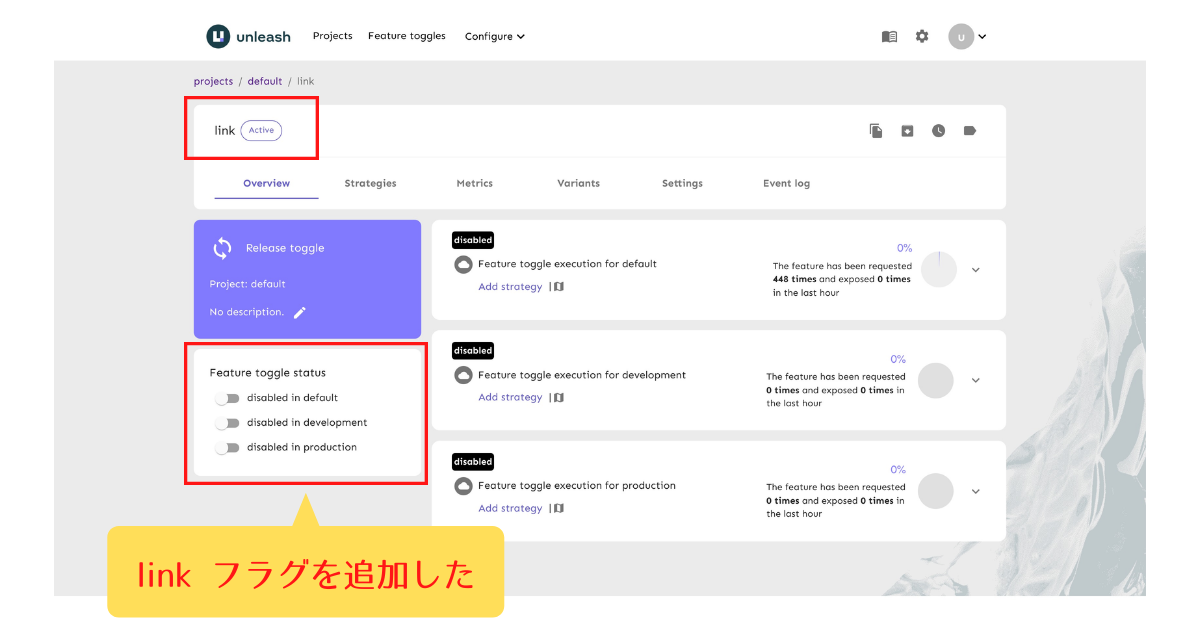
Task: Copy the link feature toggle
Action: [876, 131]
